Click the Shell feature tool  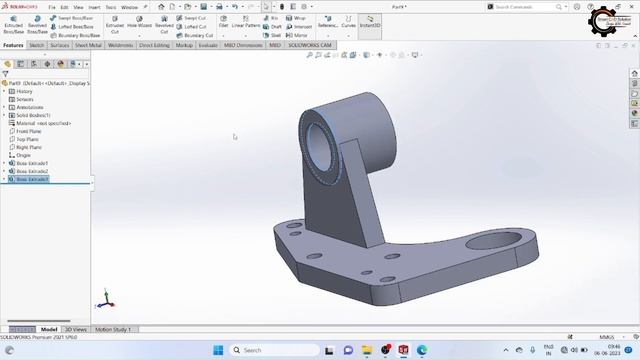point(272,36)
